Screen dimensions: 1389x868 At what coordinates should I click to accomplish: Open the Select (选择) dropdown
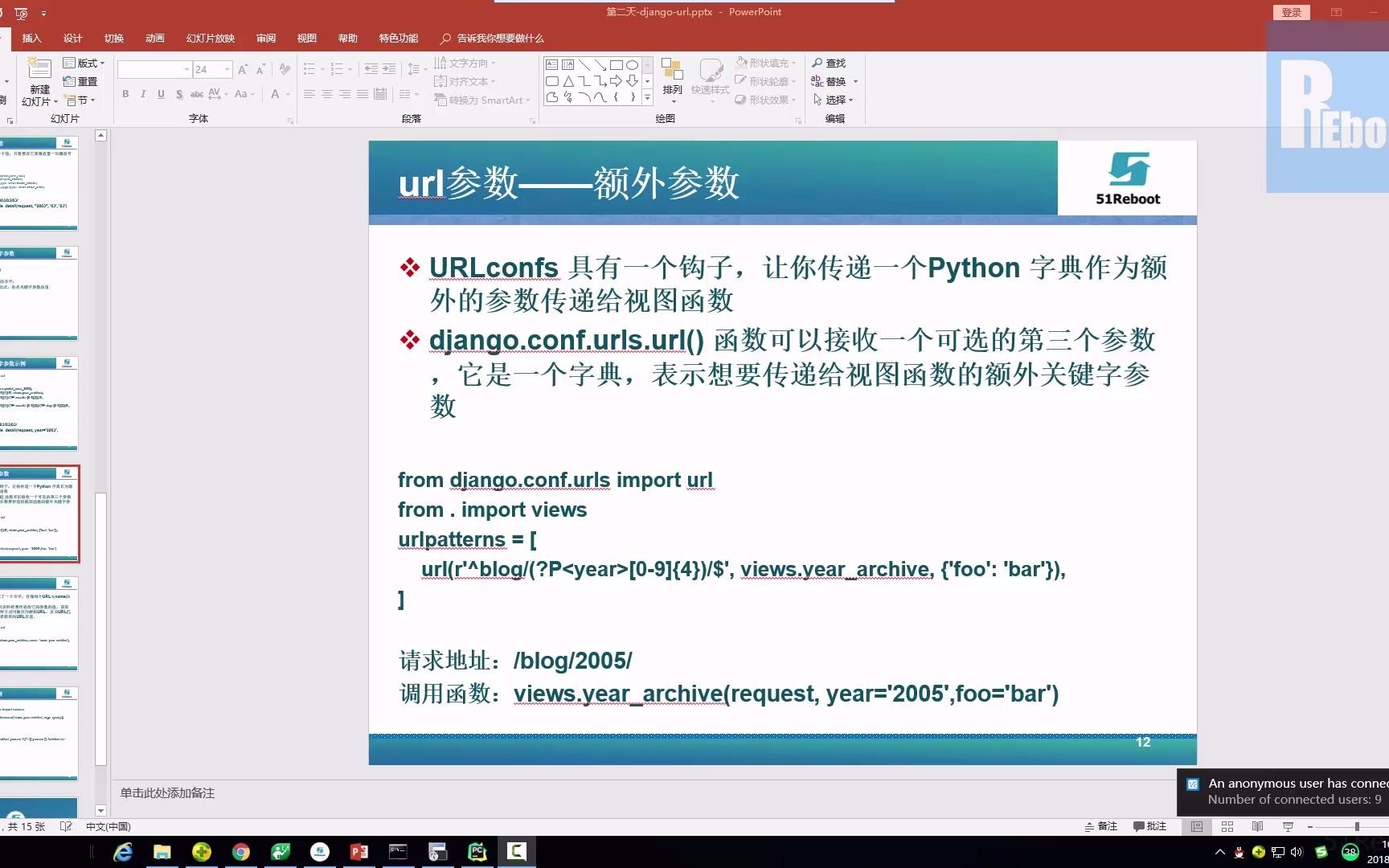(833, 100)
